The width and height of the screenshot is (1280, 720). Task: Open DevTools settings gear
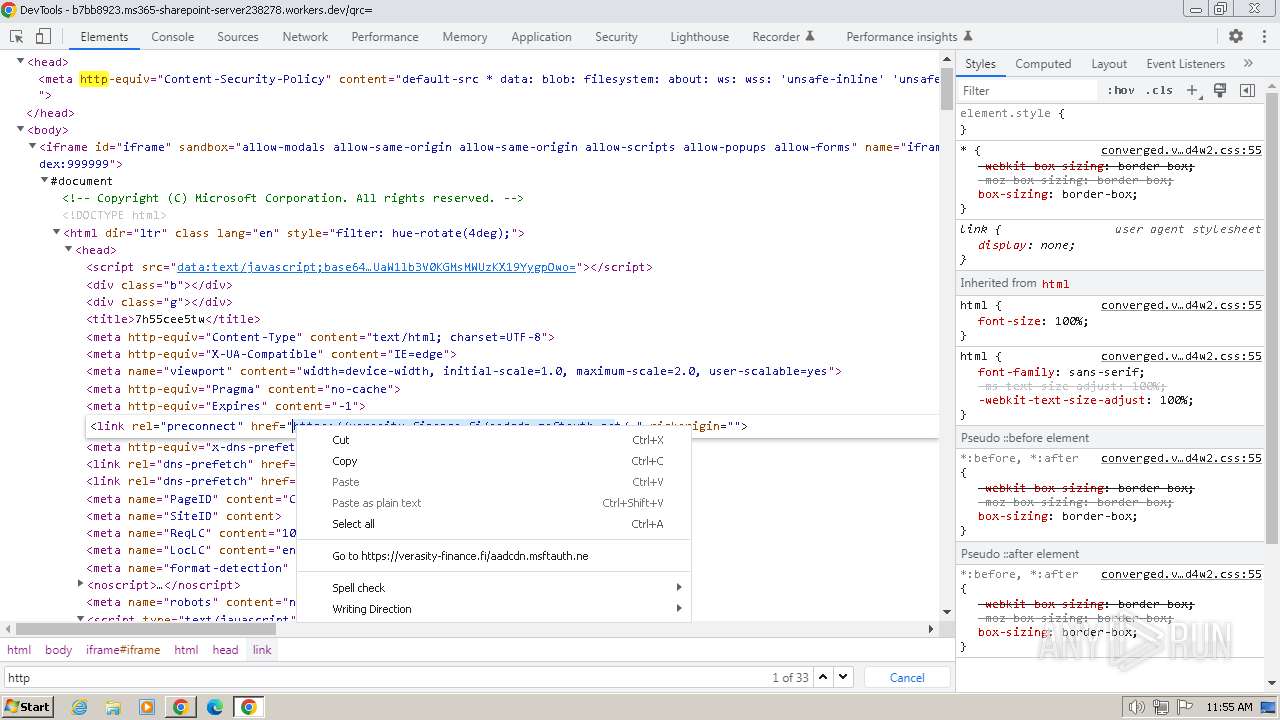(x=1236, y=36)
